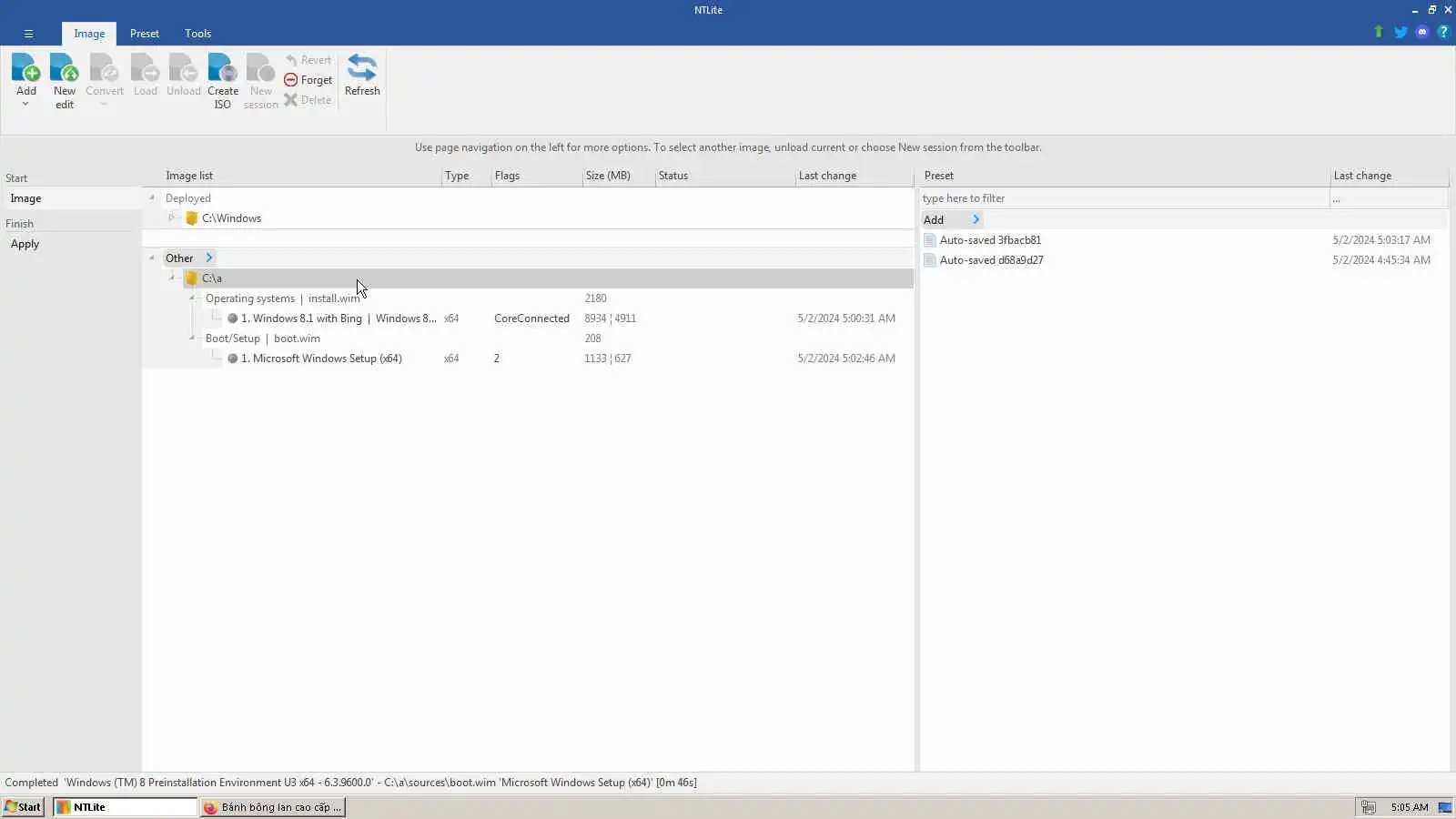Click the Revert toolbar button
1456x819 pixels.
308,60
